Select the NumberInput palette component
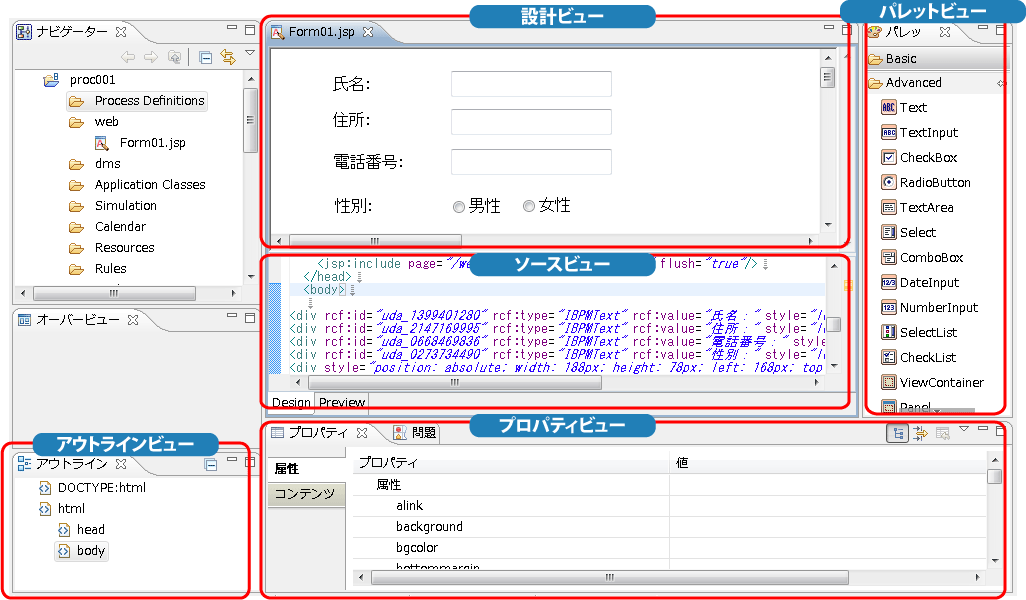The height and width of the screenshot is (600, 1026). (x=929, y=308)
